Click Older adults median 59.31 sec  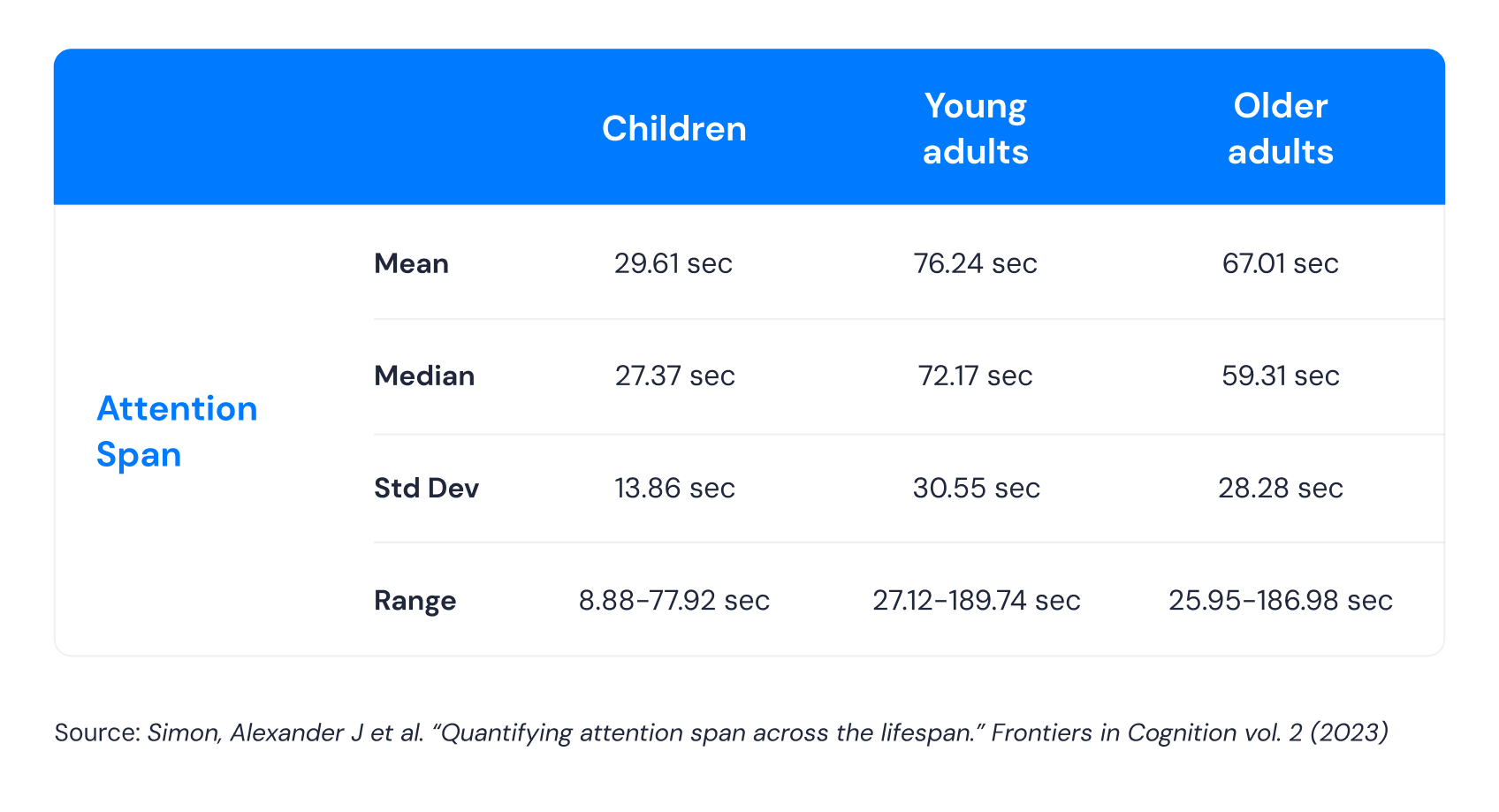coord(1280,376)
